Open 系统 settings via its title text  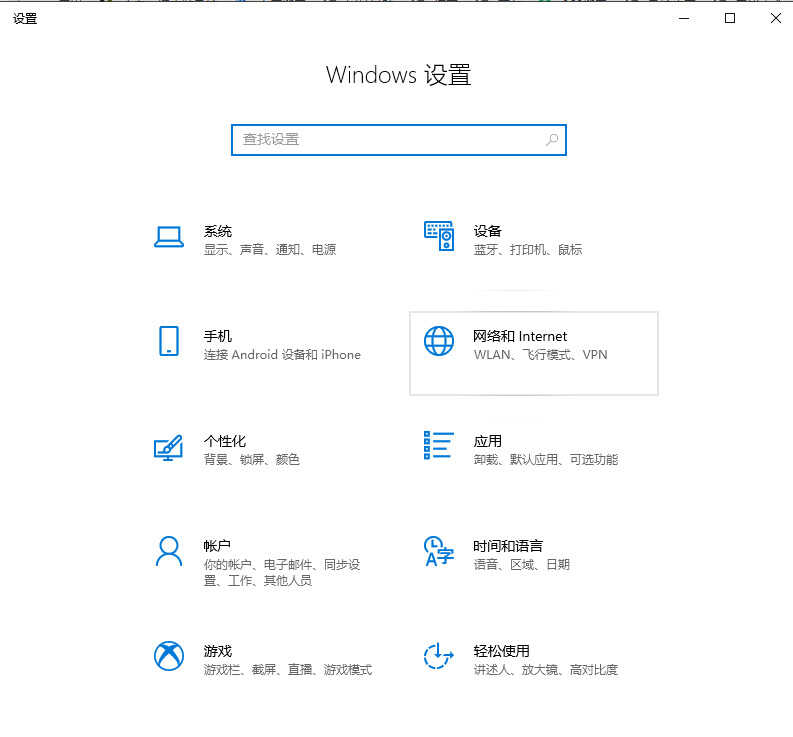tap(218, 231)
